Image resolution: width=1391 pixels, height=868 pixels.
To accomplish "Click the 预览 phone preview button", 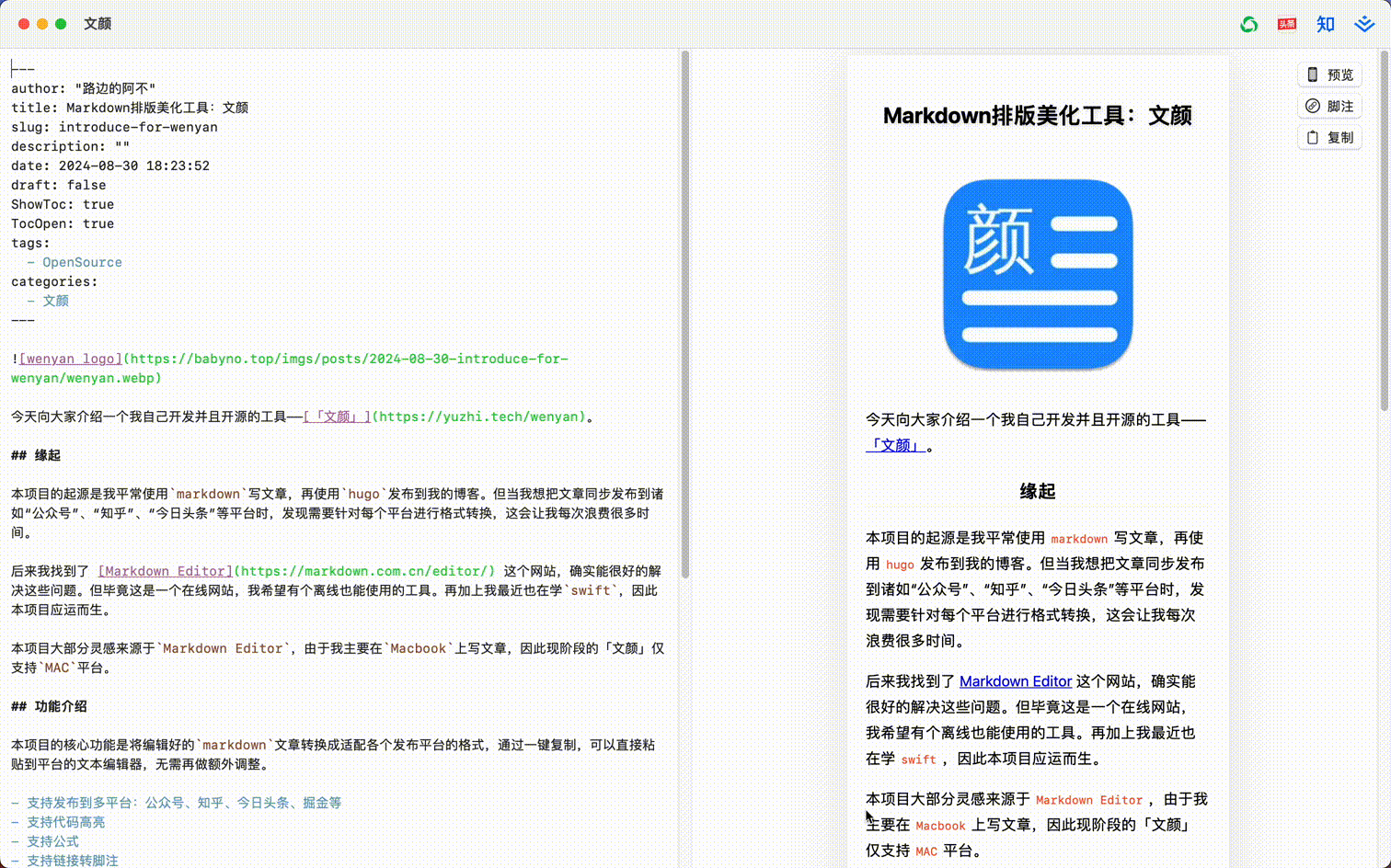I will (x=1330, y=74).
